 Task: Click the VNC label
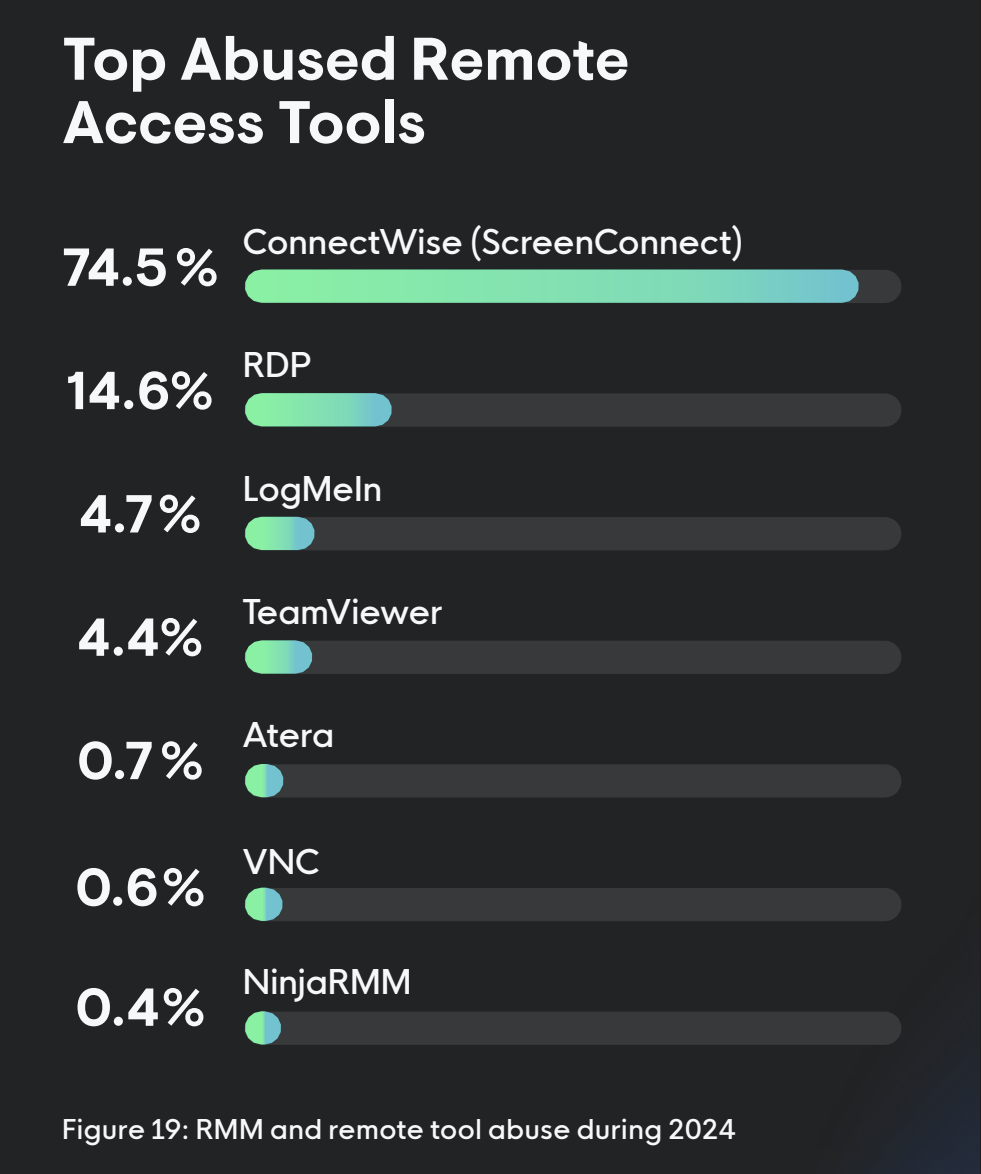click(x=281, y=862)
